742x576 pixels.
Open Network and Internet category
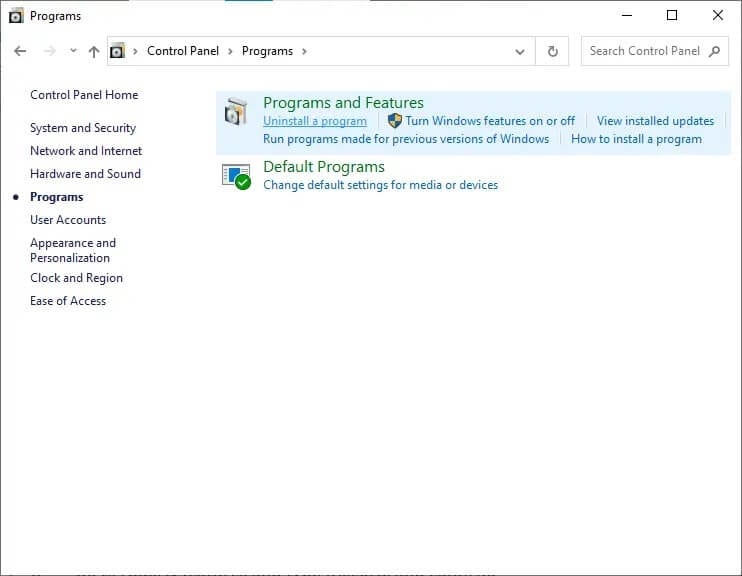click(x=86, y=151)
